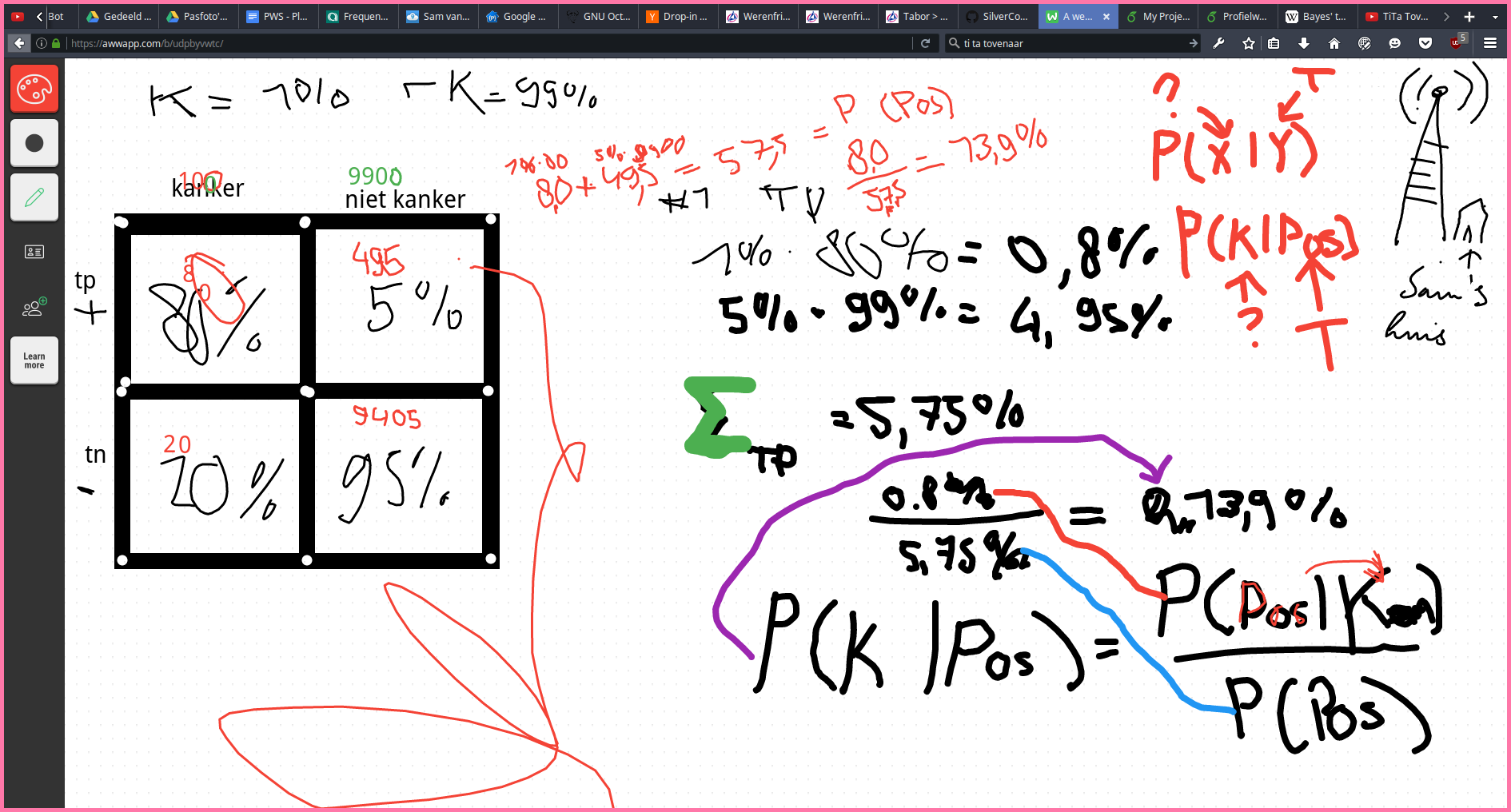Go to browser home page icon
The height and width of the screenshot is (812, 1511).
click(1334, 43)
